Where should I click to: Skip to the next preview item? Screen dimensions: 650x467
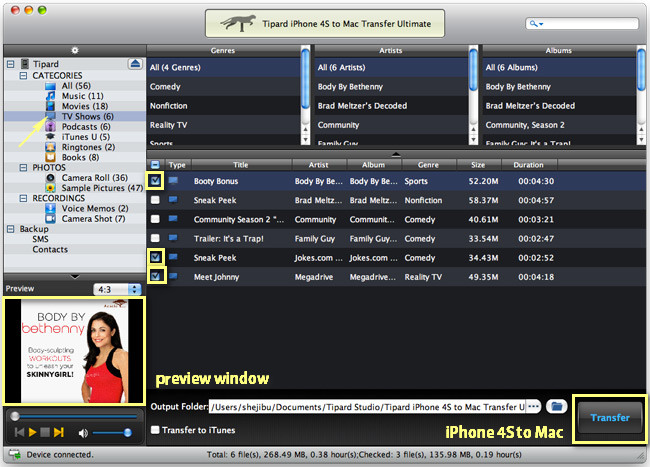59,433
